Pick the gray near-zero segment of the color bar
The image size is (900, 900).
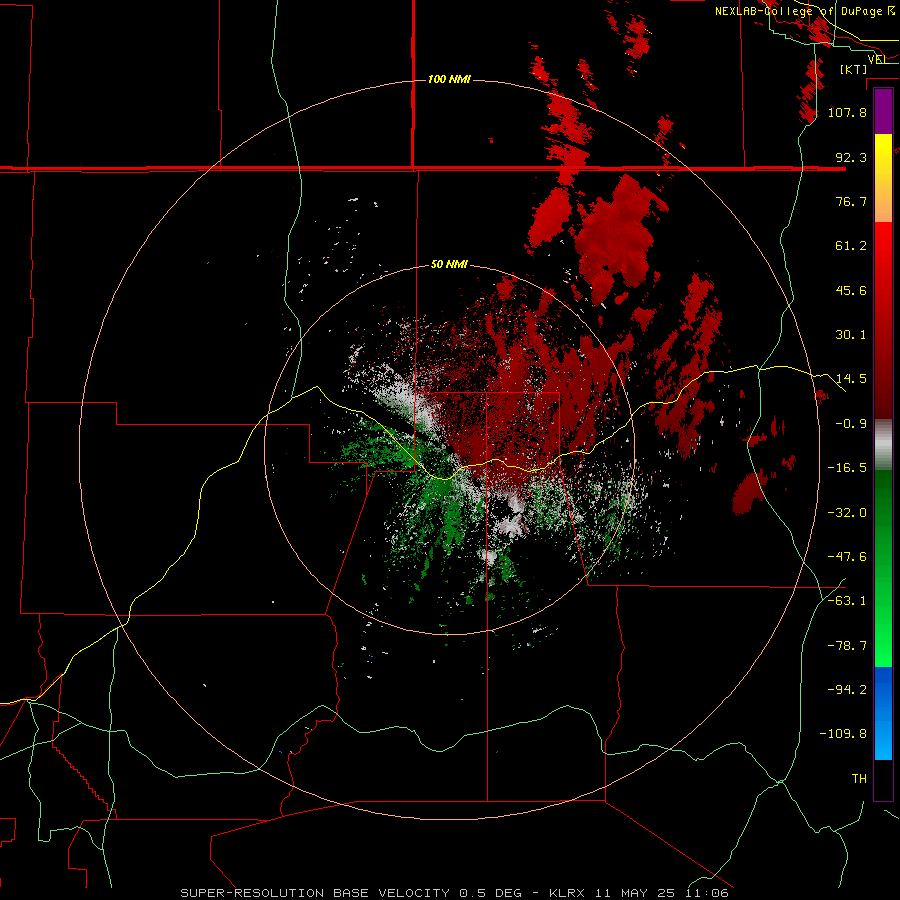883,445
